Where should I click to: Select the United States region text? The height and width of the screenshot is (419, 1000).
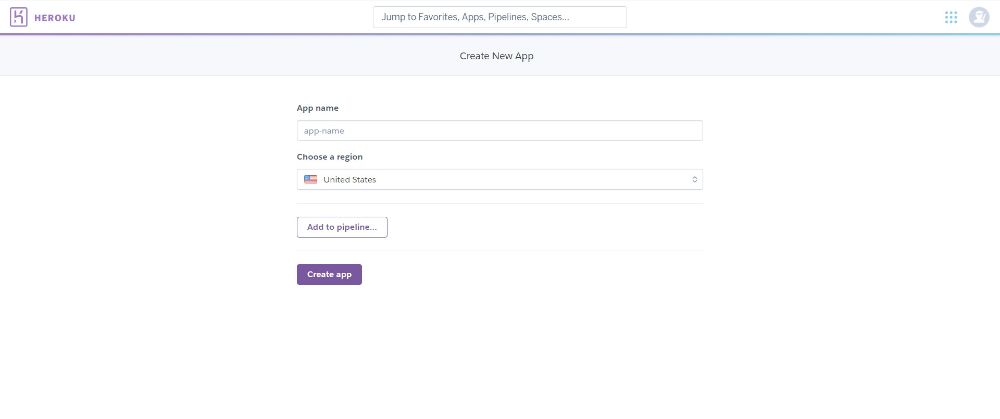pyautogui.click(x=349, y=179)
